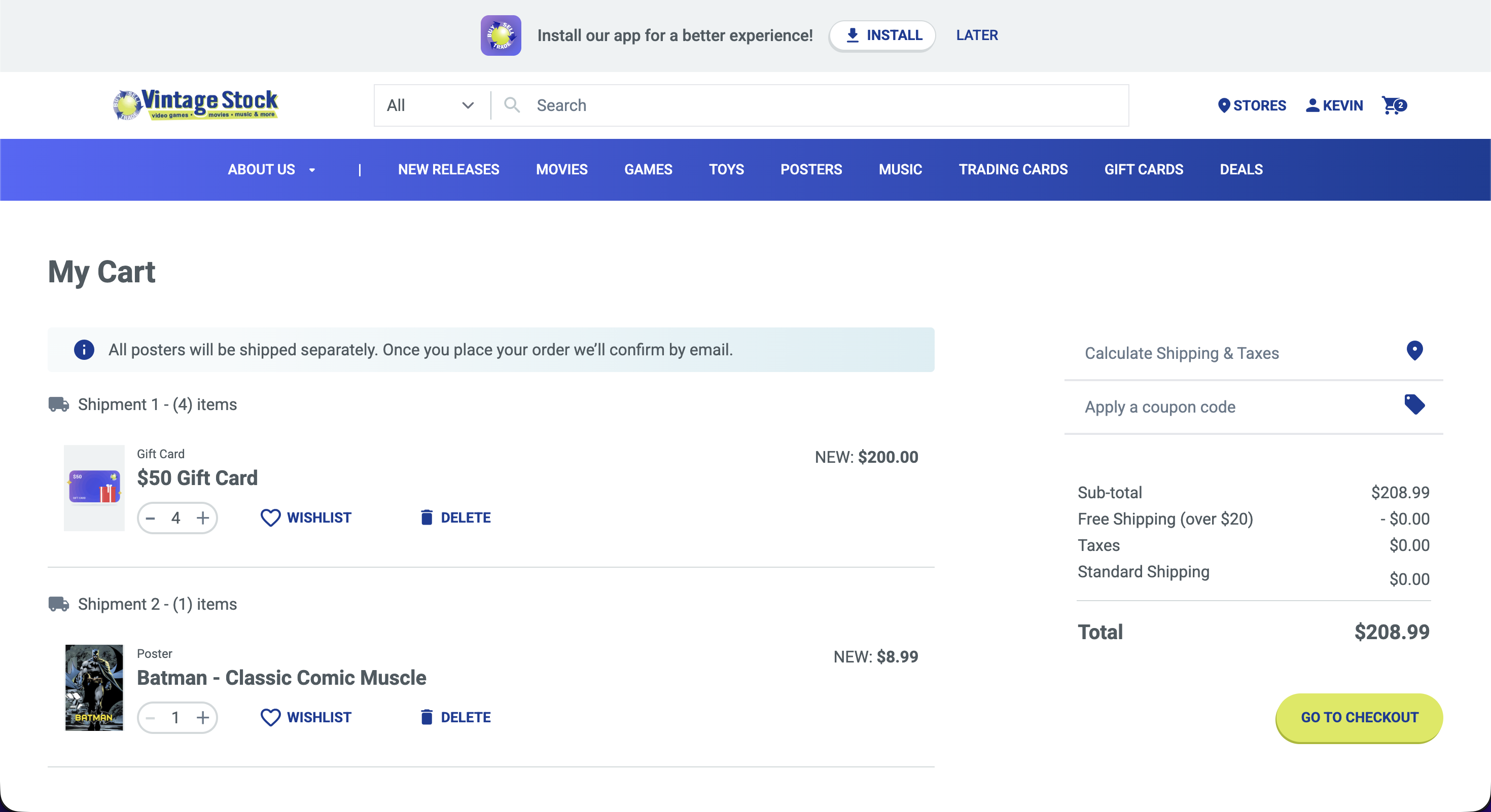Click Shipment 1 truck icon
This screenshot has width=1491, height=812.
[x=58, y=404]
